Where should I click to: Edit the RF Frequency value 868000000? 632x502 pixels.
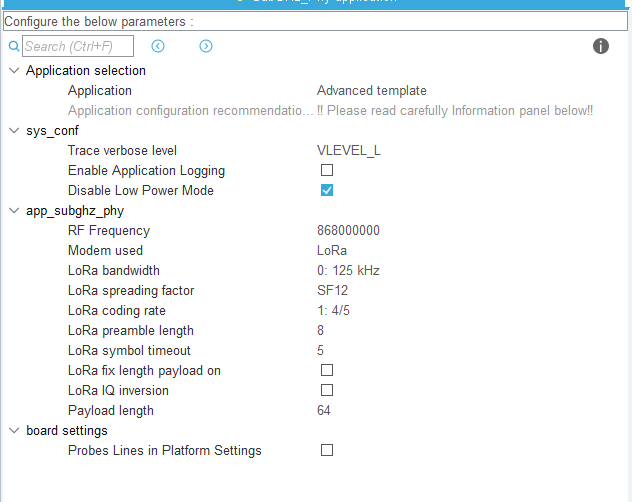tap(348, 230)
